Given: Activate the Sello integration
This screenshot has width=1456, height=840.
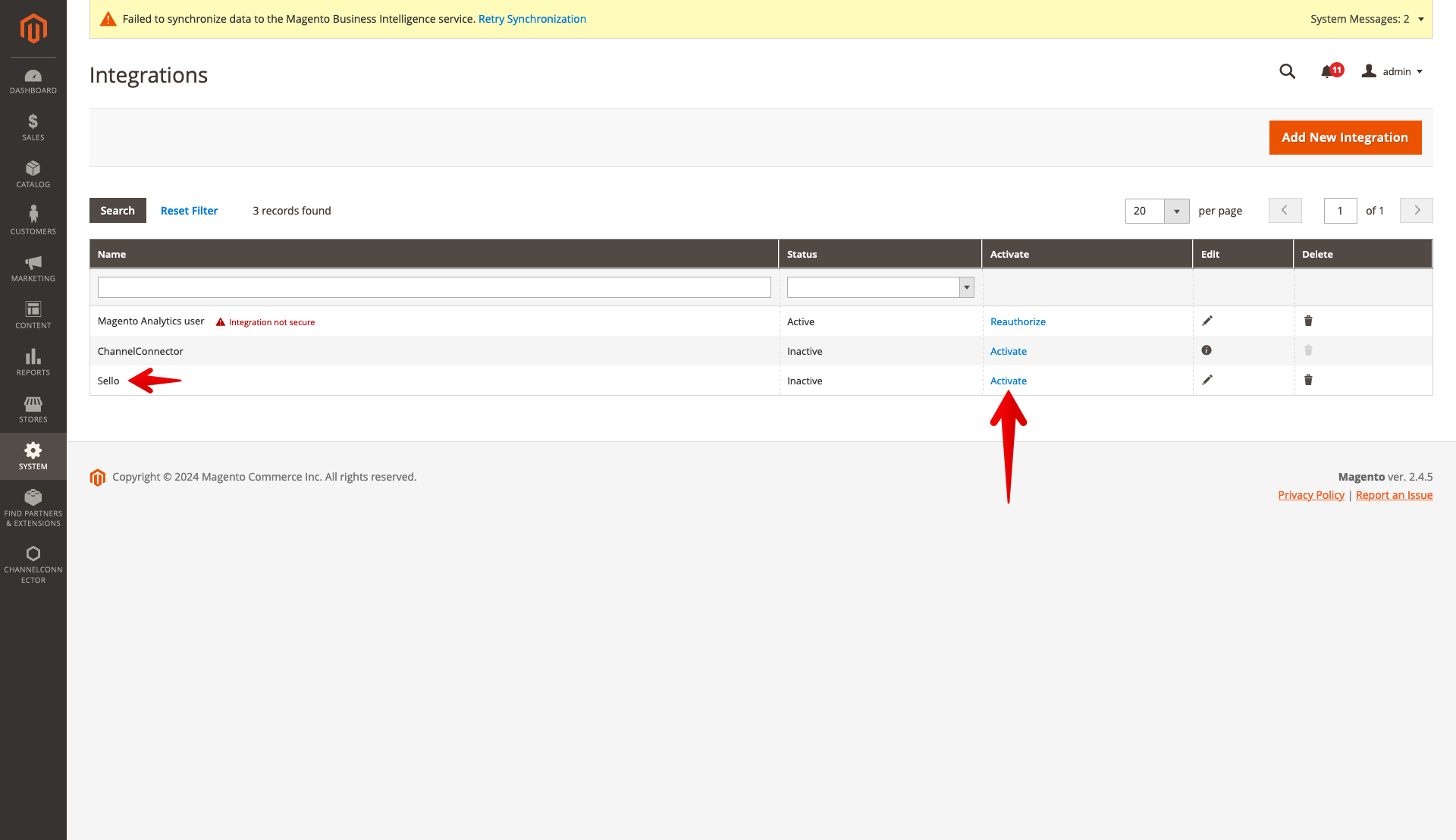Looking at the screenshot, I should point(1009,381).
